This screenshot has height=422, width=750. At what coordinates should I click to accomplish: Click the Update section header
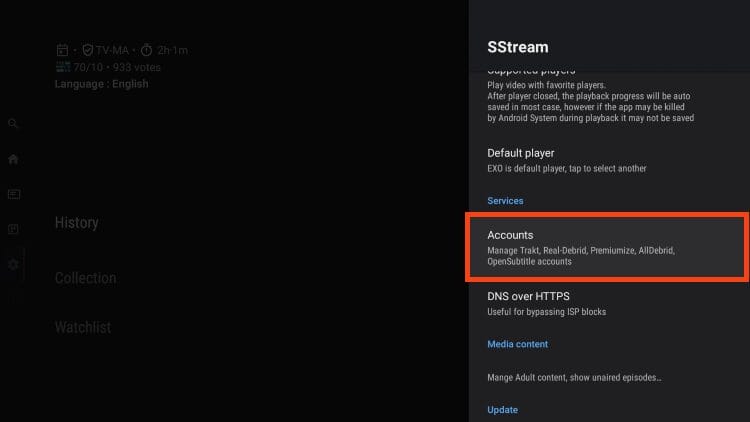(502, 410)
